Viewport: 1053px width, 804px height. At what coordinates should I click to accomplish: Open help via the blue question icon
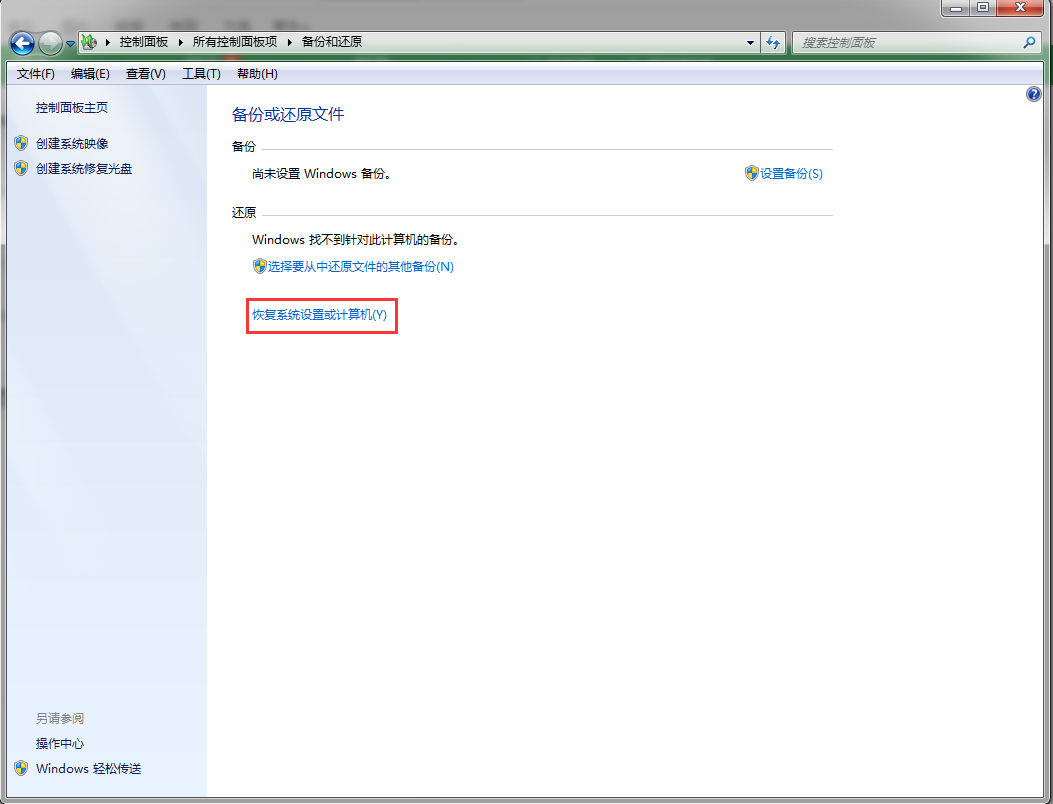pyautogui.click(x=1034, y=94)
